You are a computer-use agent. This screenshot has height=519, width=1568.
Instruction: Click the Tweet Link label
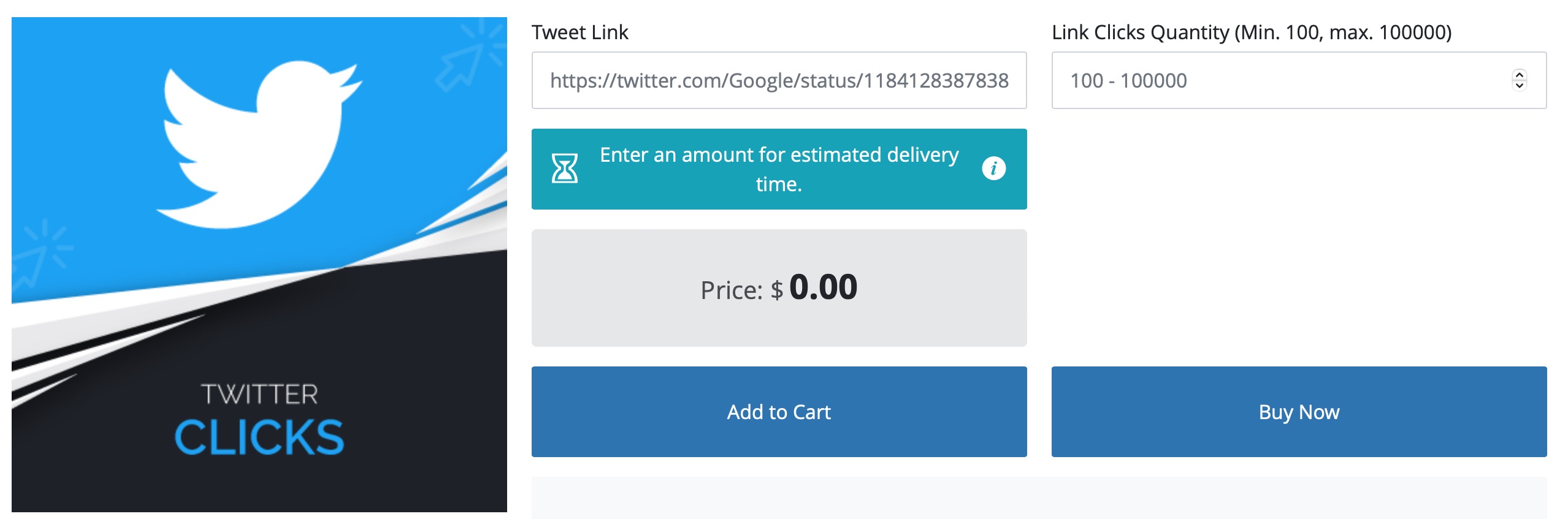(x=579, y=32)
